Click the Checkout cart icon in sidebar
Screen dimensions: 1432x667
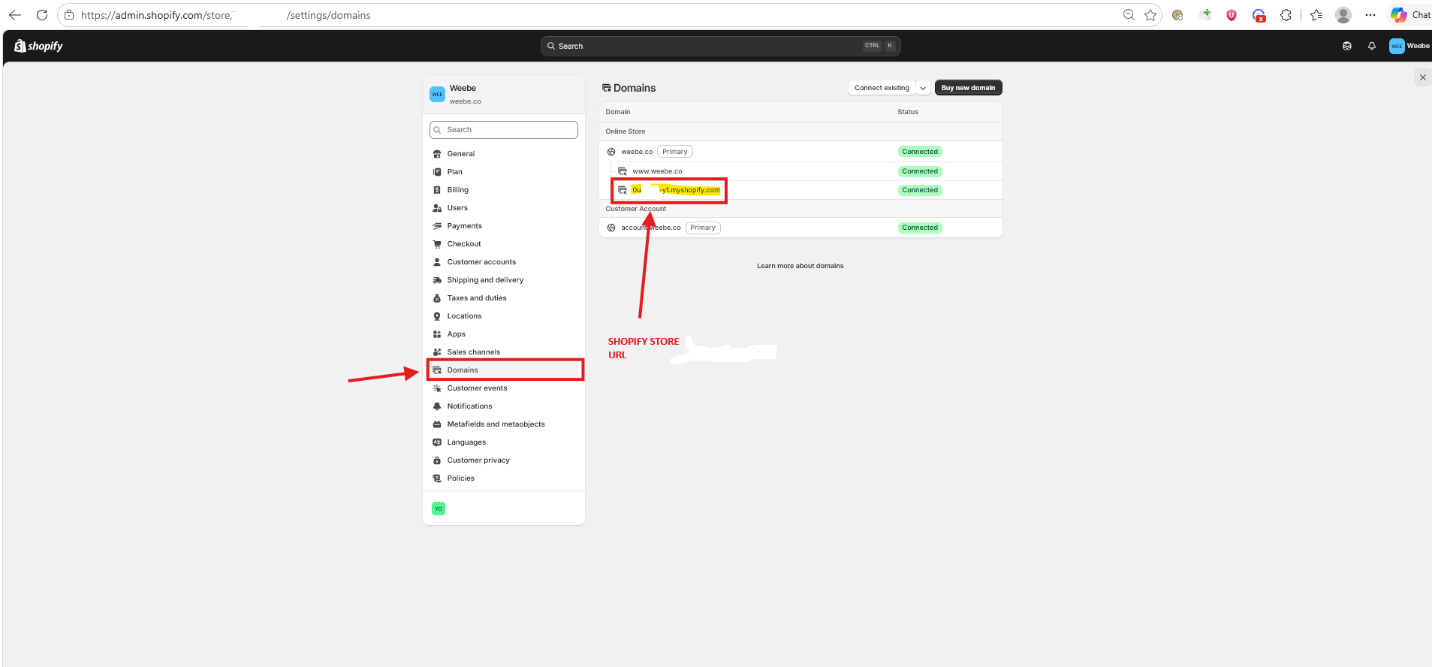[437, 244]
